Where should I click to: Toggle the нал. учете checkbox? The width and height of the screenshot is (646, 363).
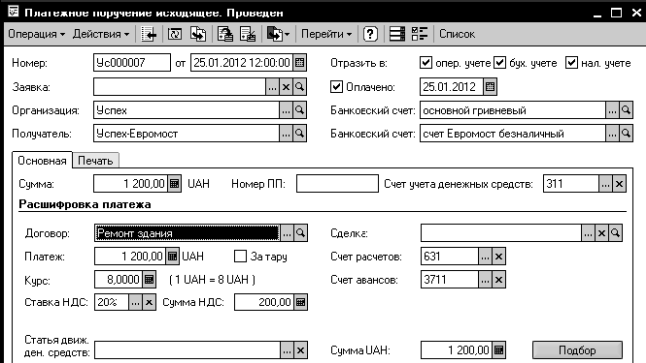pyautogui.click(x=571, y=63)
